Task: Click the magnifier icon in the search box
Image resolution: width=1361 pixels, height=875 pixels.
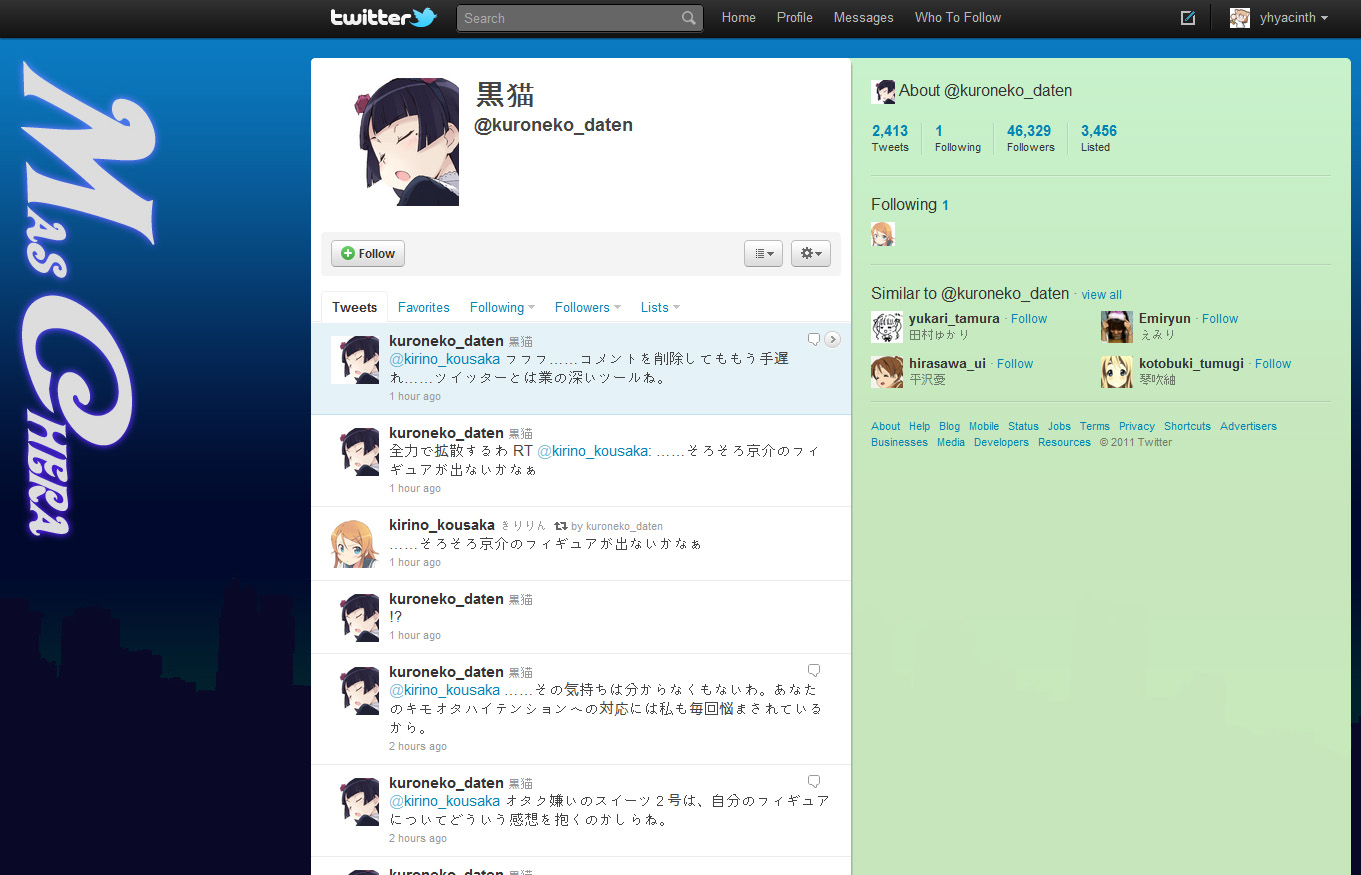Action: [x=689, y=18]
